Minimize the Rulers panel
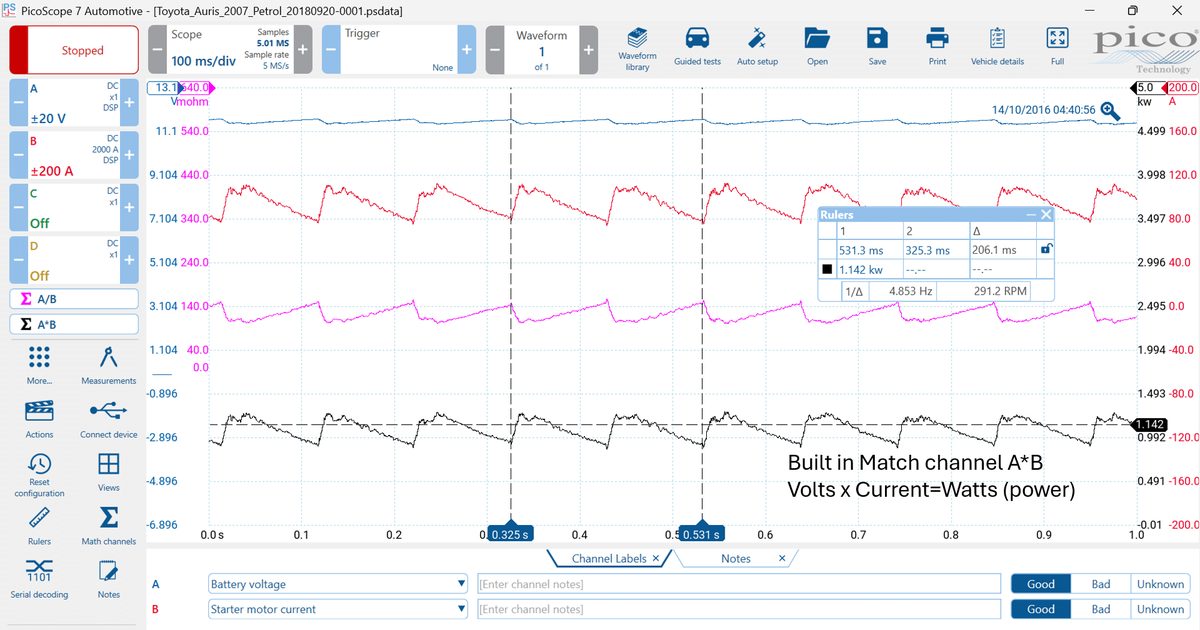1200x630 pixels. (1031, 215)
